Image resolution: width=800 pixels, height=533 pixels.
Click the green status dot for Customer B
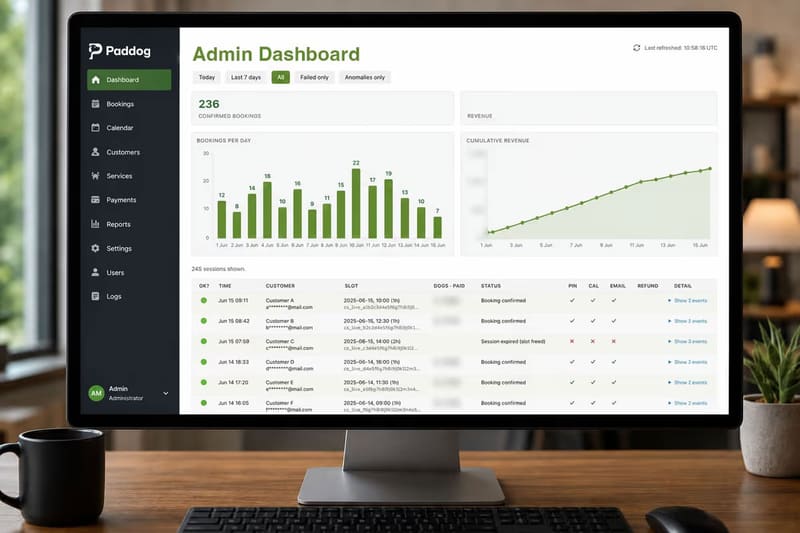pos(204,321)
